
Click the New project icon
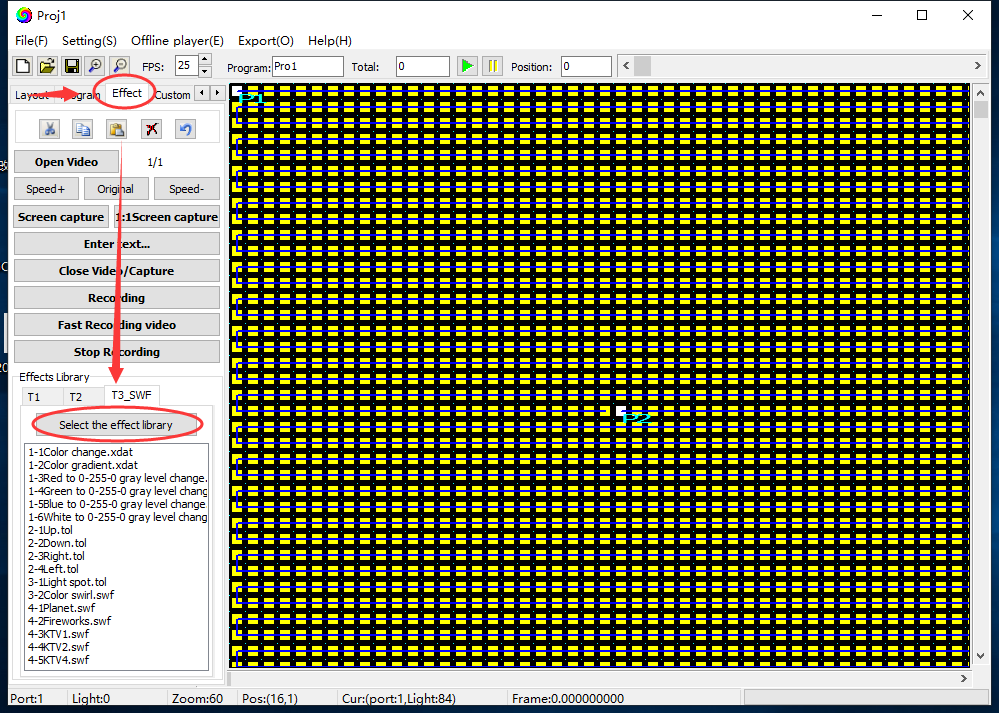click(x=23, y=66)
